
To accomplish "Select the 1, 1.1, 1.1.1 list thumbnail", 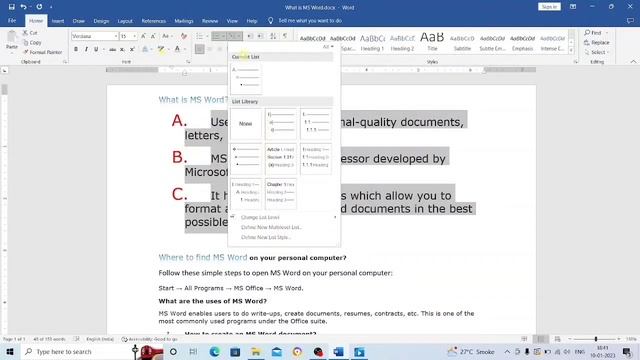I will click(316, 124).
